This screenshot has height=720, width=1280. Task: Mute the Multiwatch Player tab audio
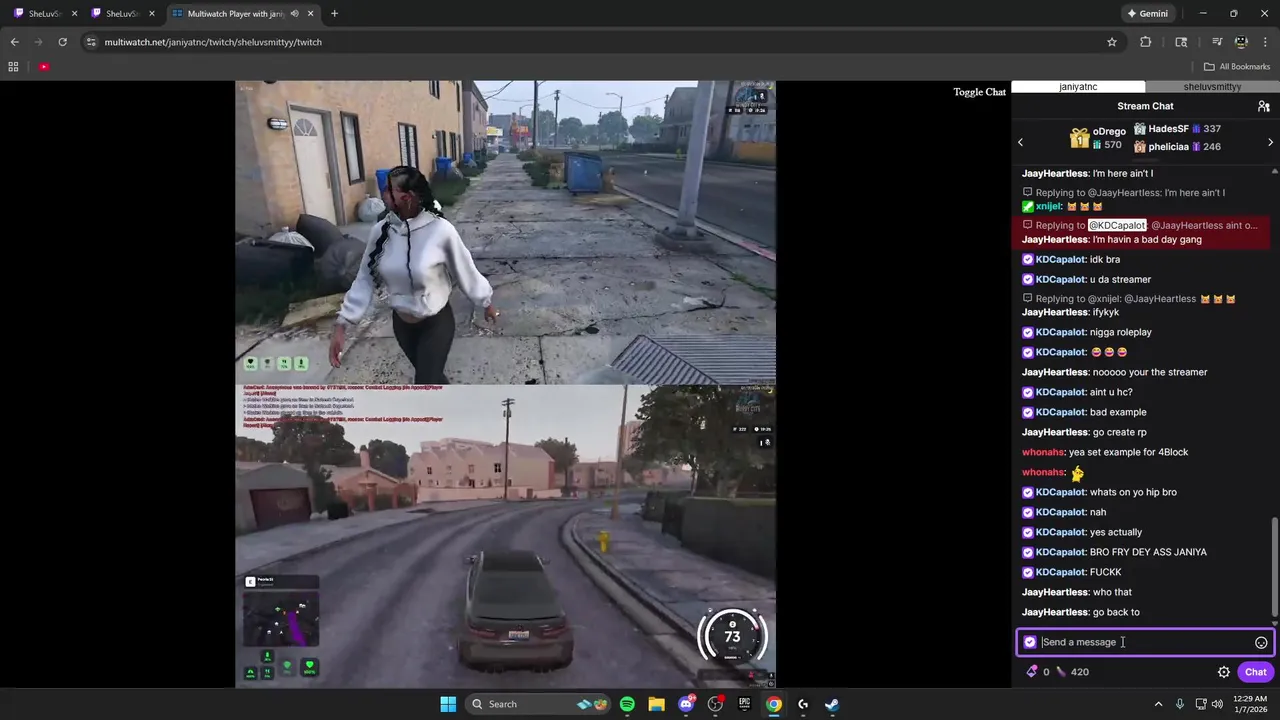[x=294, y=14]
